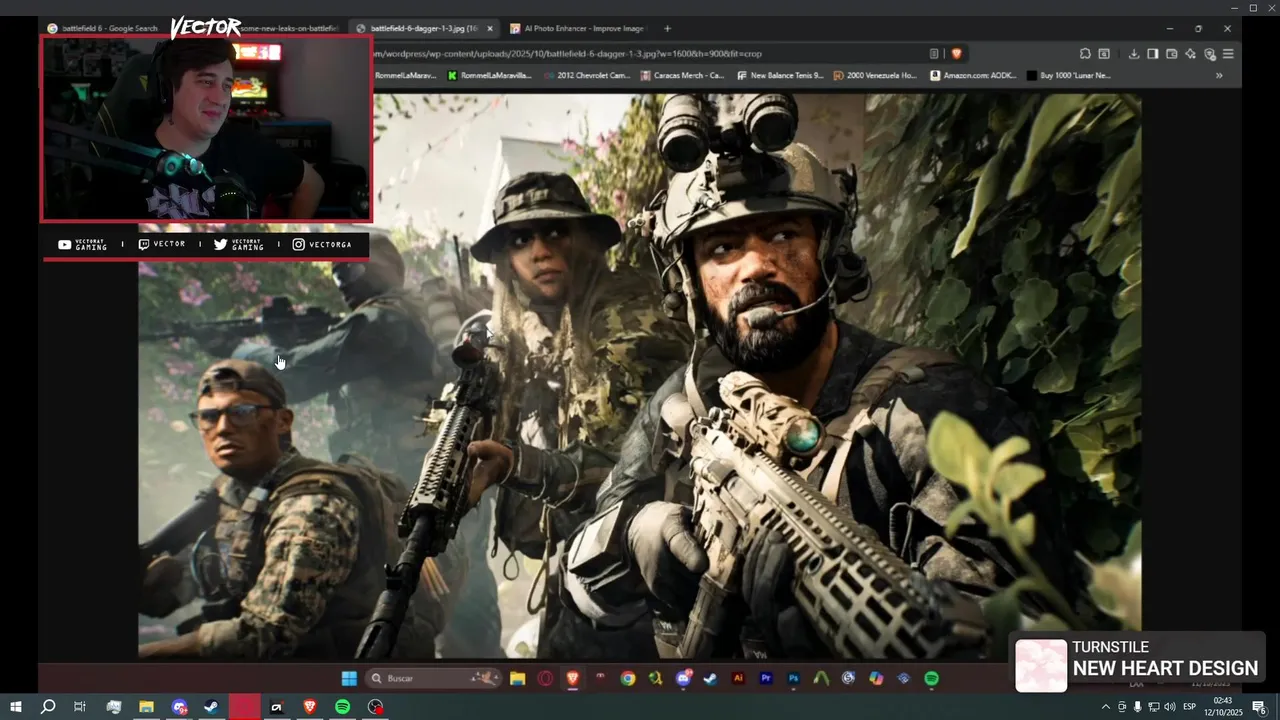The height and width of the screenshot is (720, 1280).
Task: Open the volume speaker tray icon
Action: [x=1170, y=707]
